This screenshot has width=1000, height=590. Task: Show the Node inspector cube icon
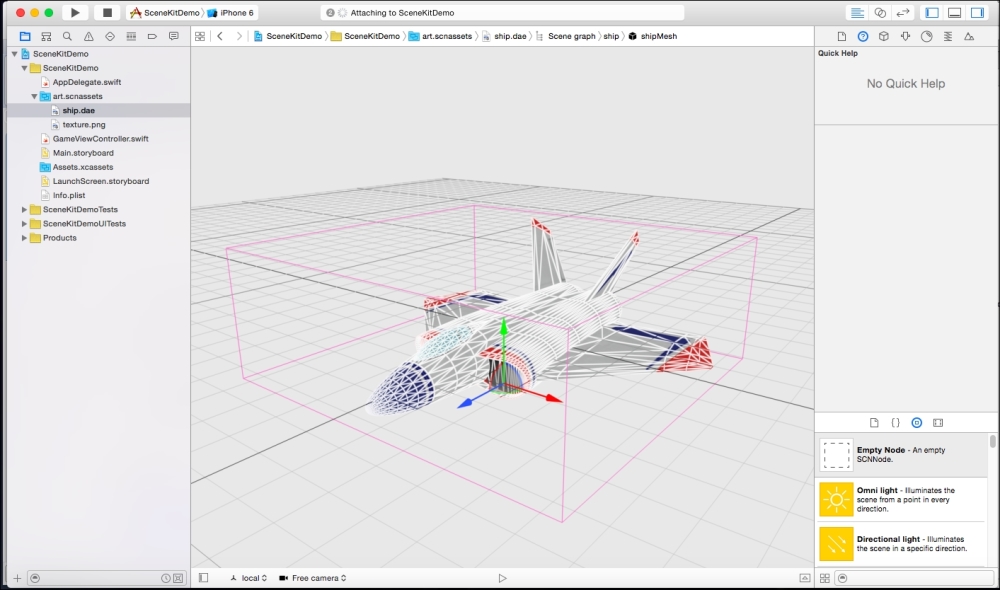point(884,36)
